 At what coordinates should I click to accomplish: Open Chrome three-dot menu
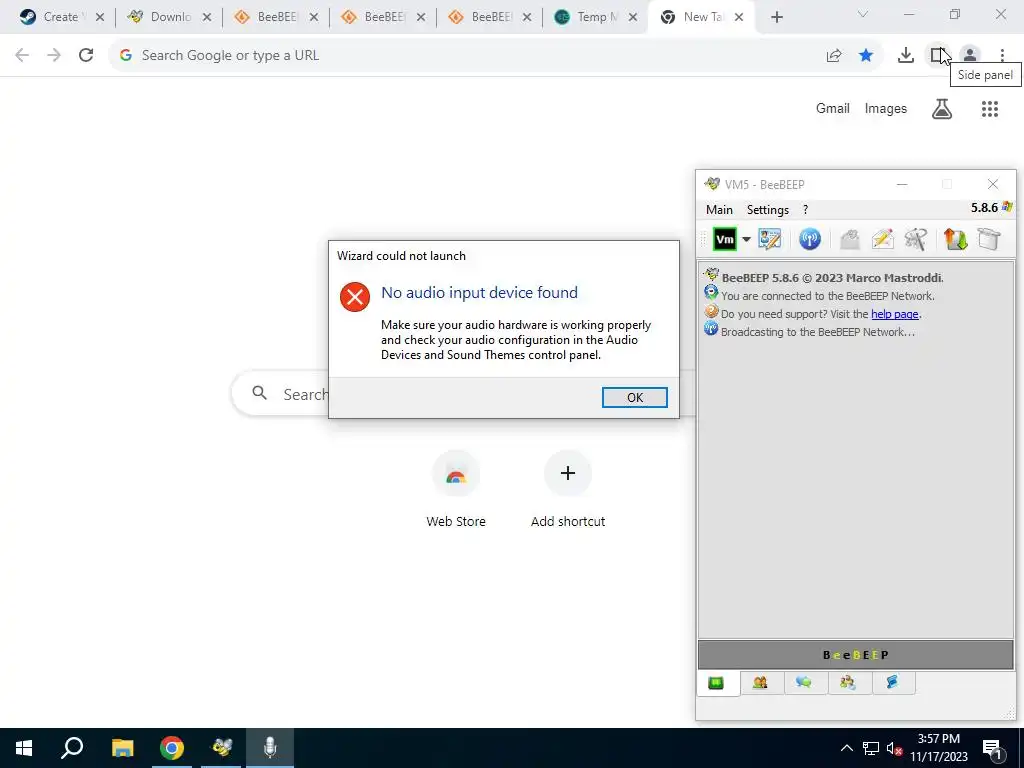click(1002, 56)
